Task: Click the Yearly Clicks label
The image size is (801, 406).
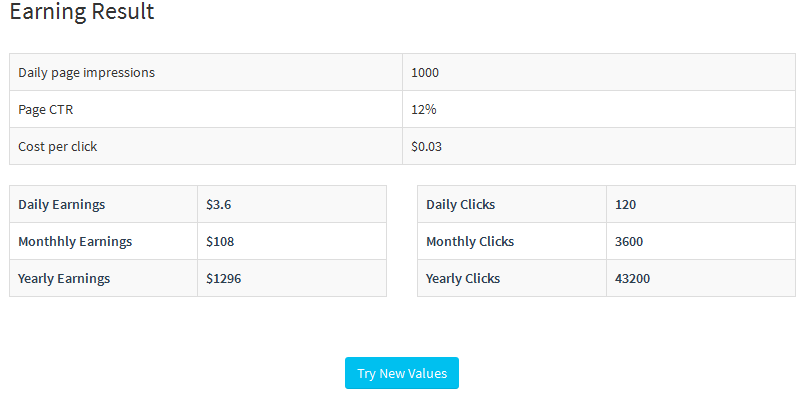Action: 463,278
